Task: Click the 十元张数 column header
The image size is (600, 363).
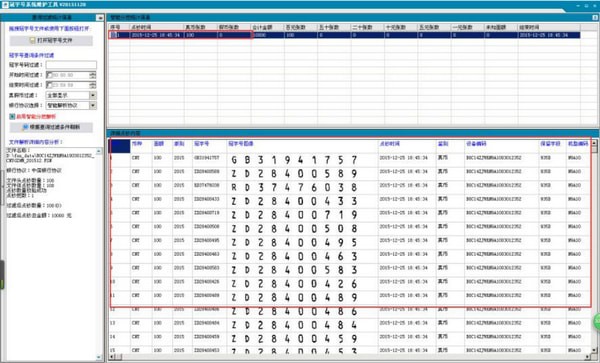Action: click(401, 28)
